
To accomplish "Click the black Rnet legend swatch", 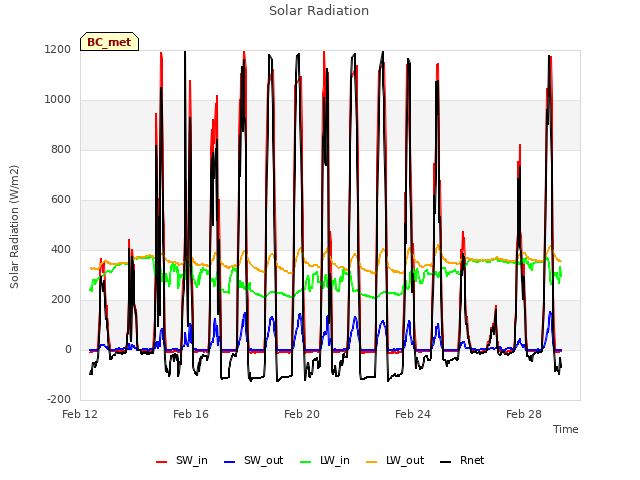I will (x=446, y=462).
